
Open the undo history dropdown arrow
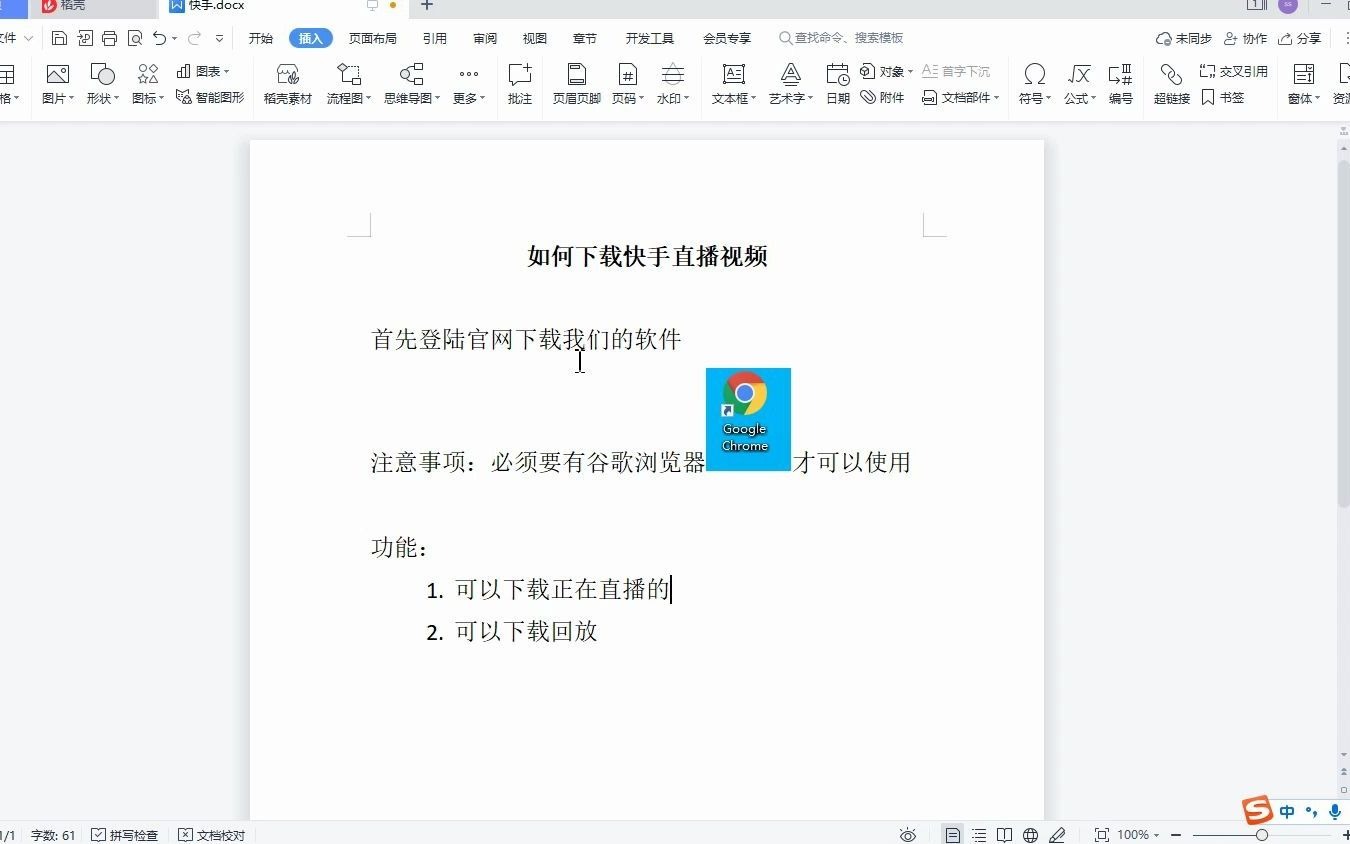(174, 38)
